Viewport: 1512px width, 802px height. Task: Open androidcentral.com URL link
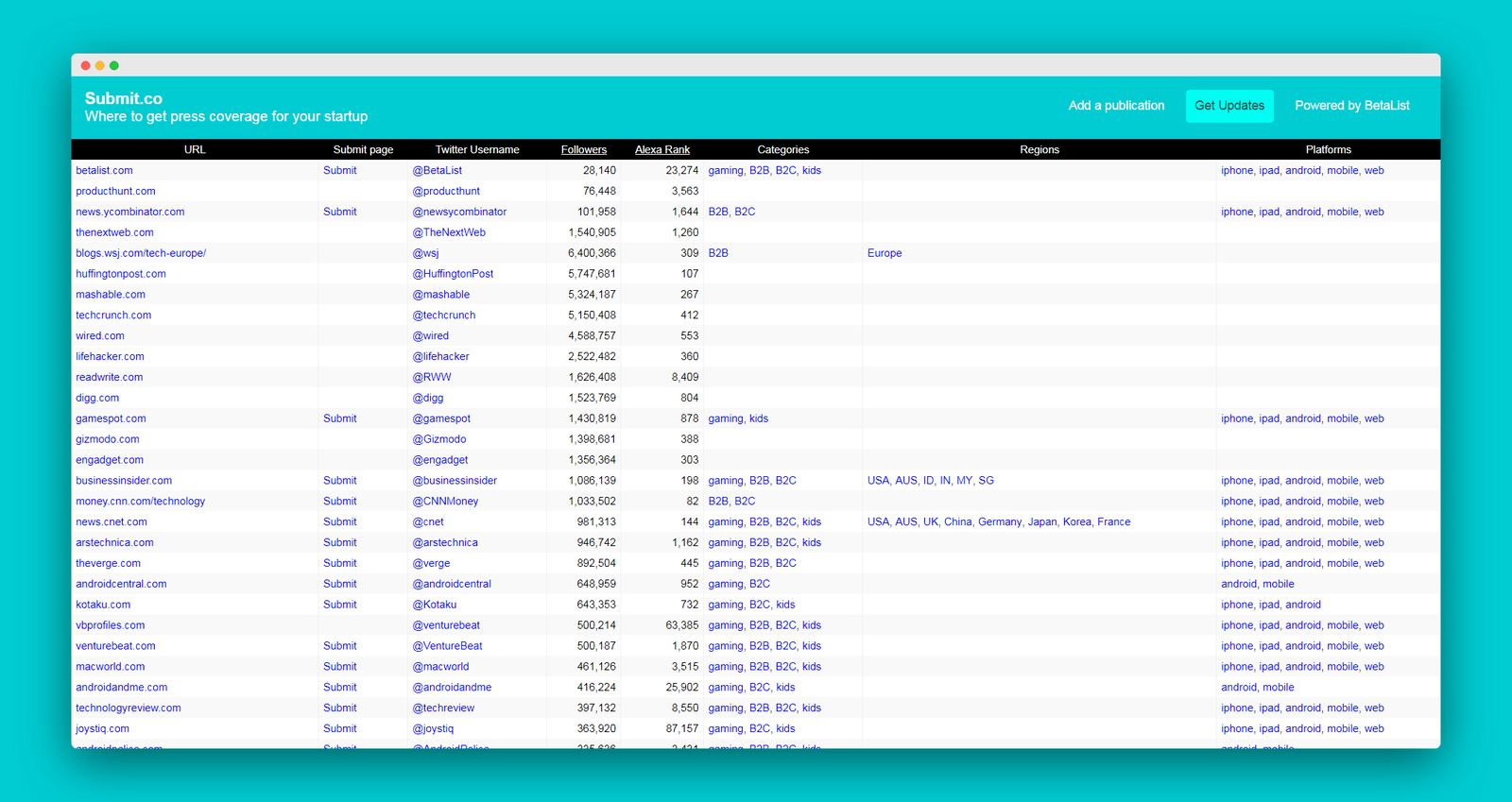click(x=121, y=585)
